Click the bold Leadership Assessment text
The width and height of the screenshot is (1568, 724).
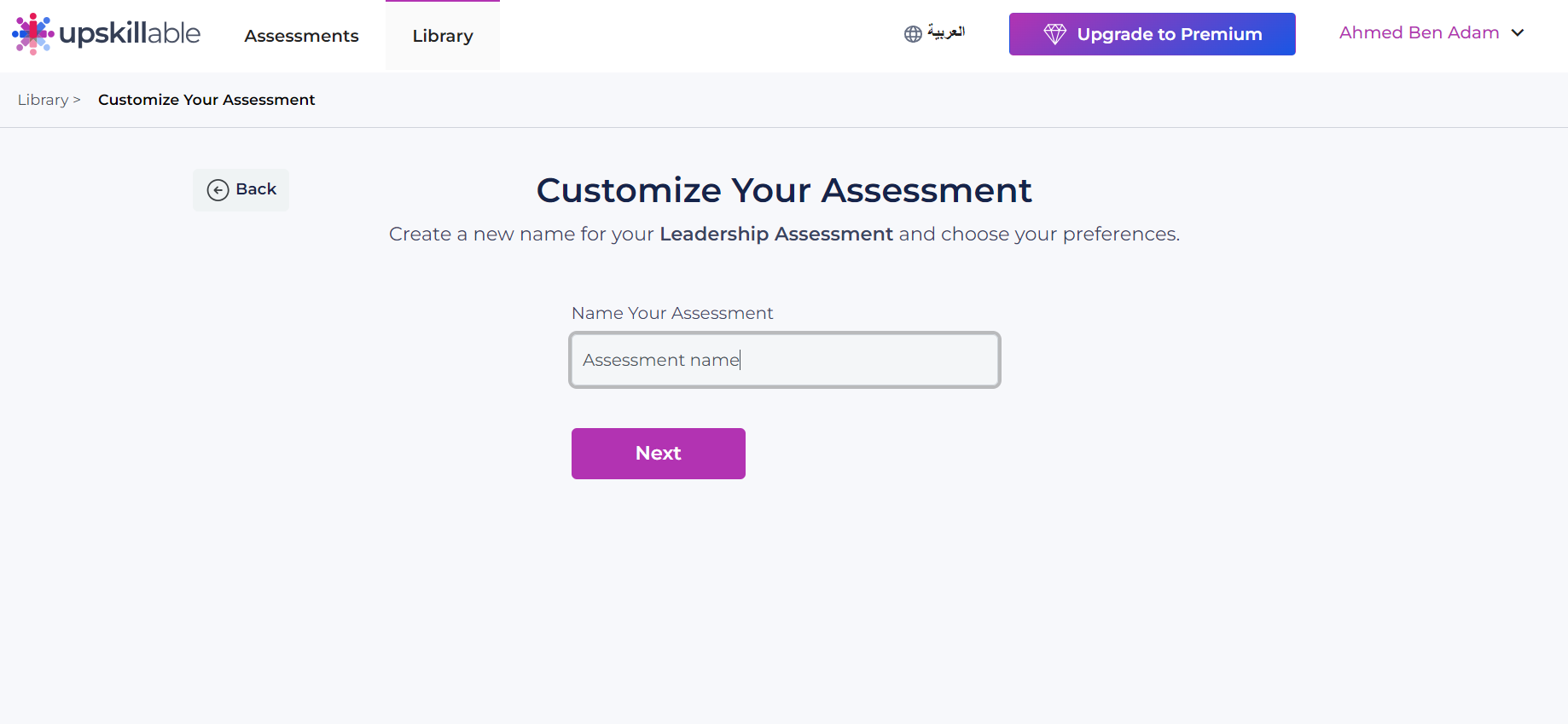[x=776, y=234]
